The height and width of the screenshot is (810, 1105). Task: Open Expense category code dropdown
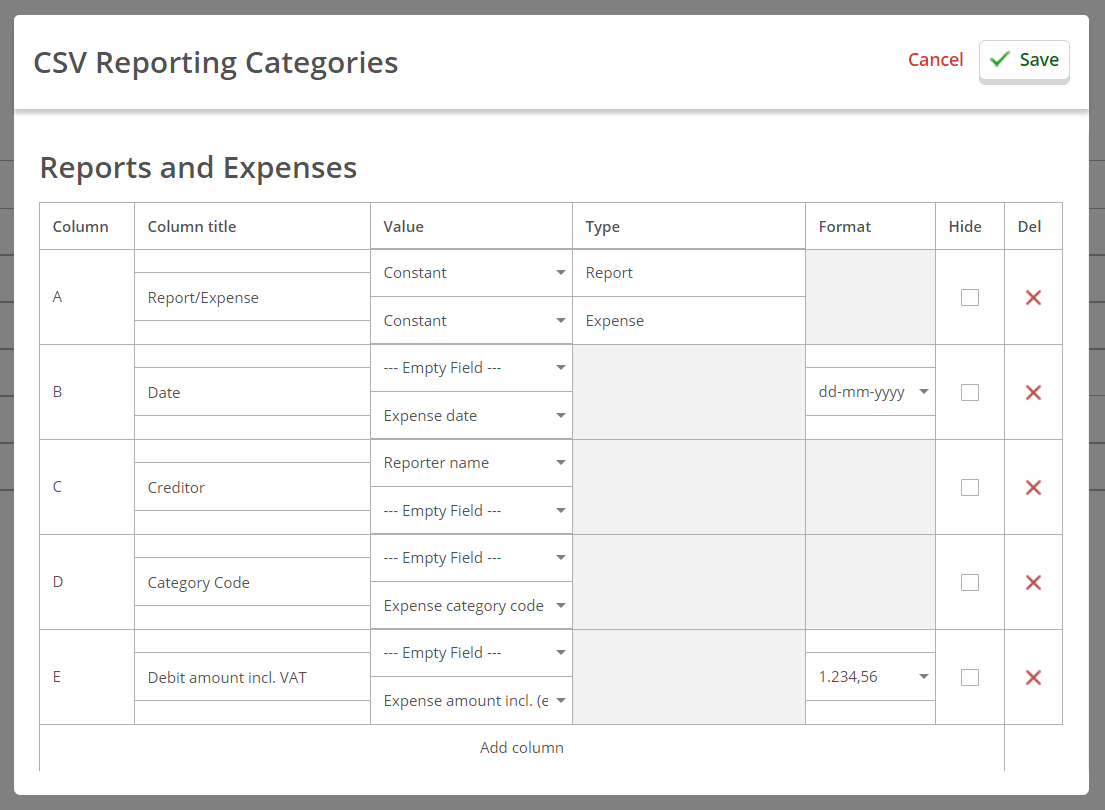coord(471,606)
